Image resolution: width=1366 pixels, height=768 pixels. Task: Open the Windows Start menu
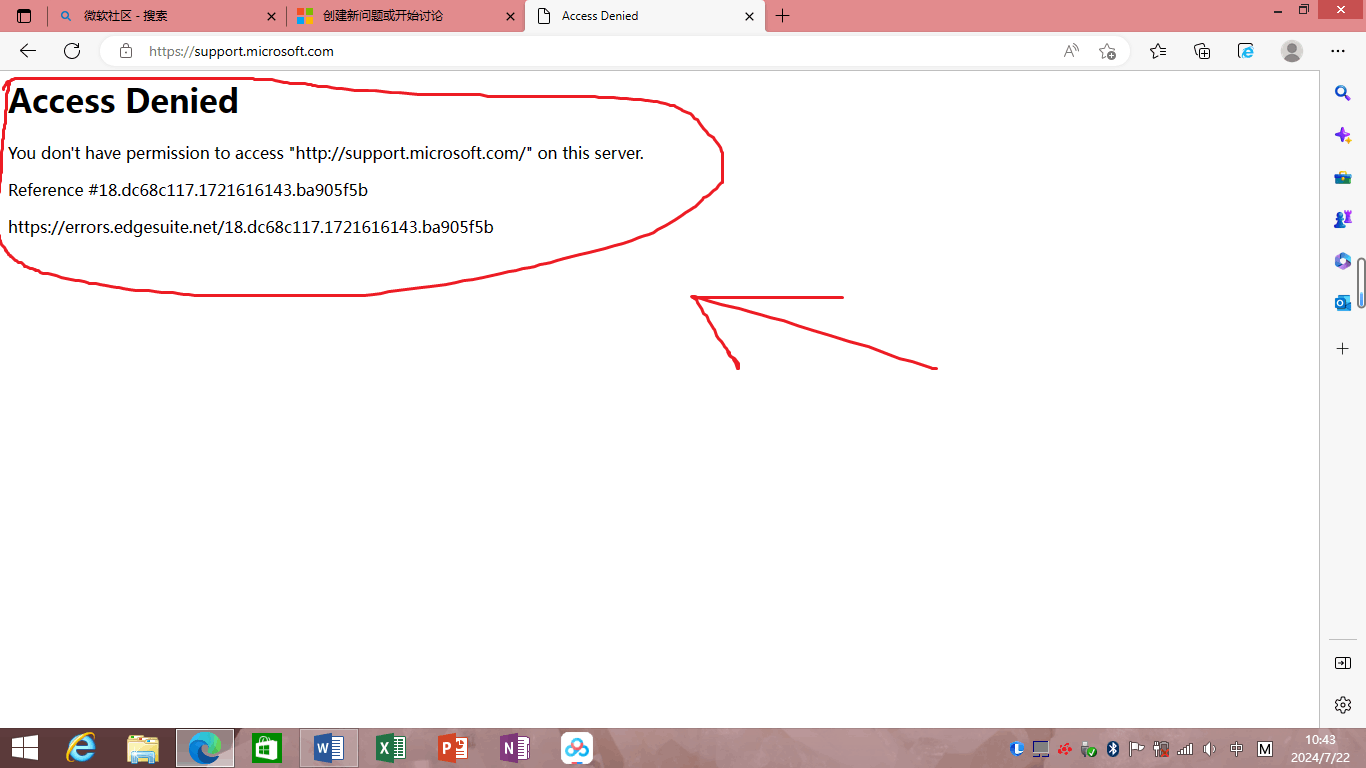pos(24,747)
